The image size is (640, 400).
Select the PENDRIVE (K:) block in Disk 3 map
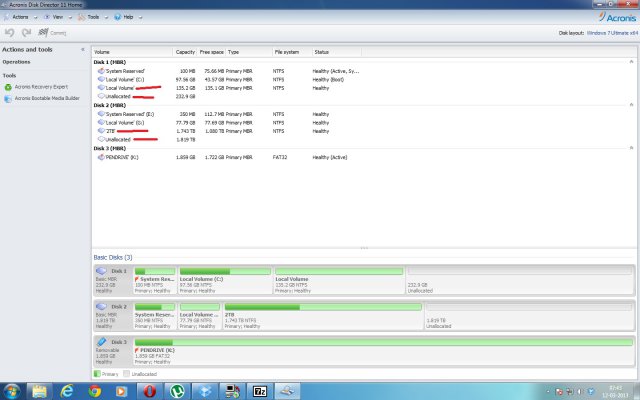[x=384, y=351]
